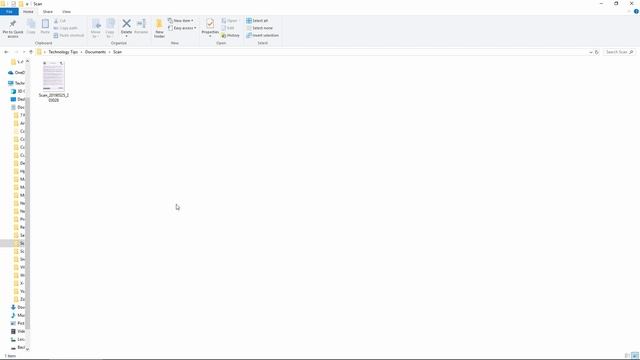Click Documents in address breadcrumb
This screenshot has width=640, height=360.
tap(96, 52)
